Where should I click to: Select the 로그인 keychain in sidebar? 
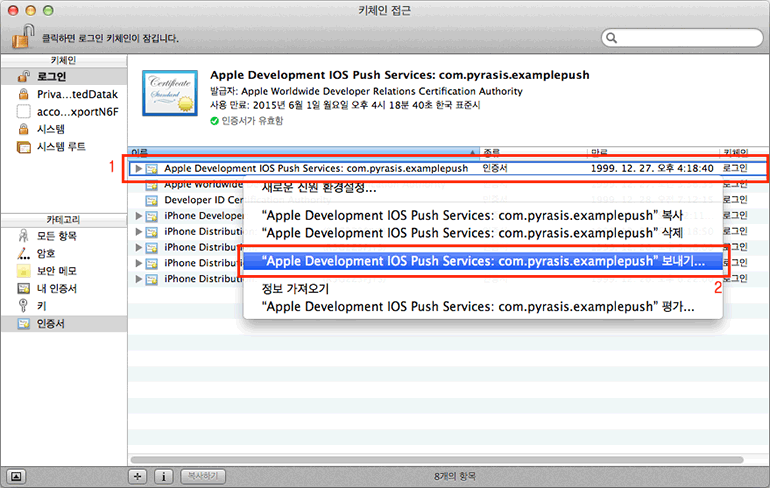pos(52,76)
